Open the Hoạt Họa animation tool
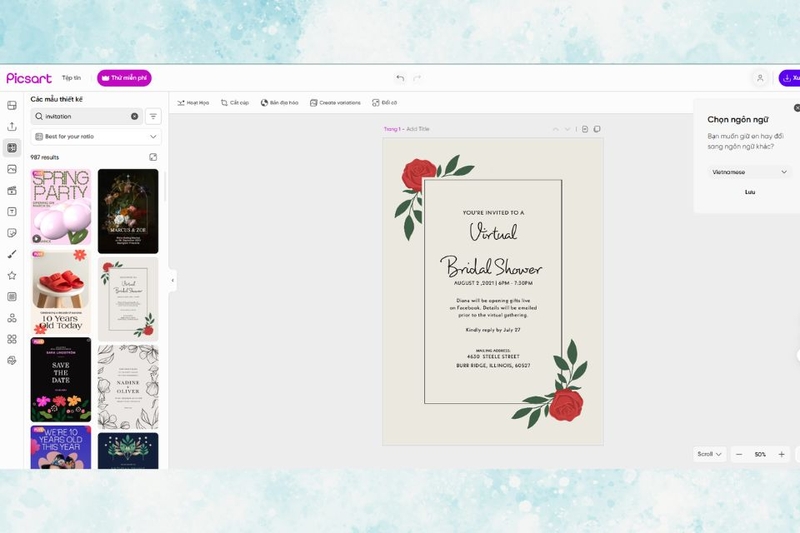Viewport: 800px width, 533px height. click(193, 103)
